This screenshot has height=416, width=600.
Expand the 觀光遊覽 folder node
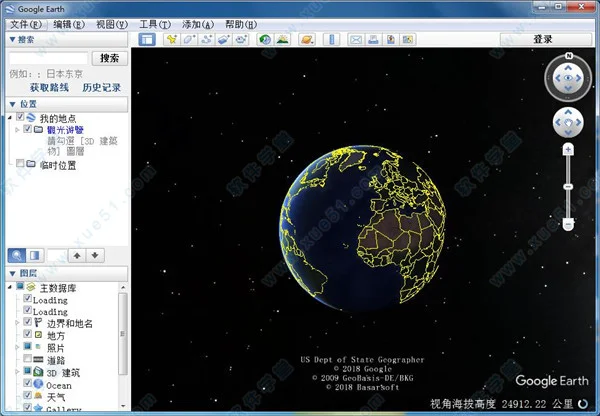pos(17,130)
